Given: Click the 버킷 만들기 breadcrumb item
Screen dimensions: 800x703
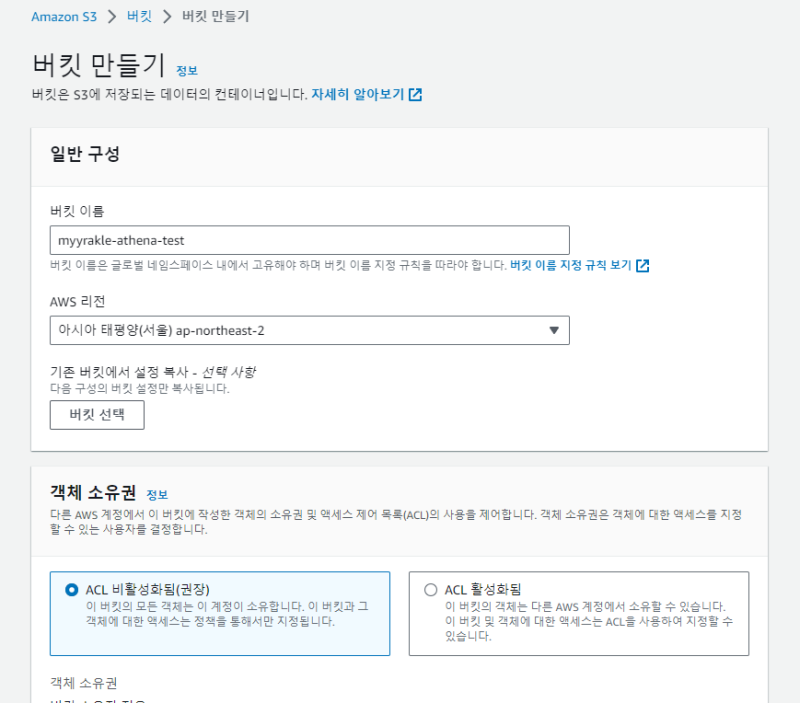Looking at the screenshot, I should point(217,17).
